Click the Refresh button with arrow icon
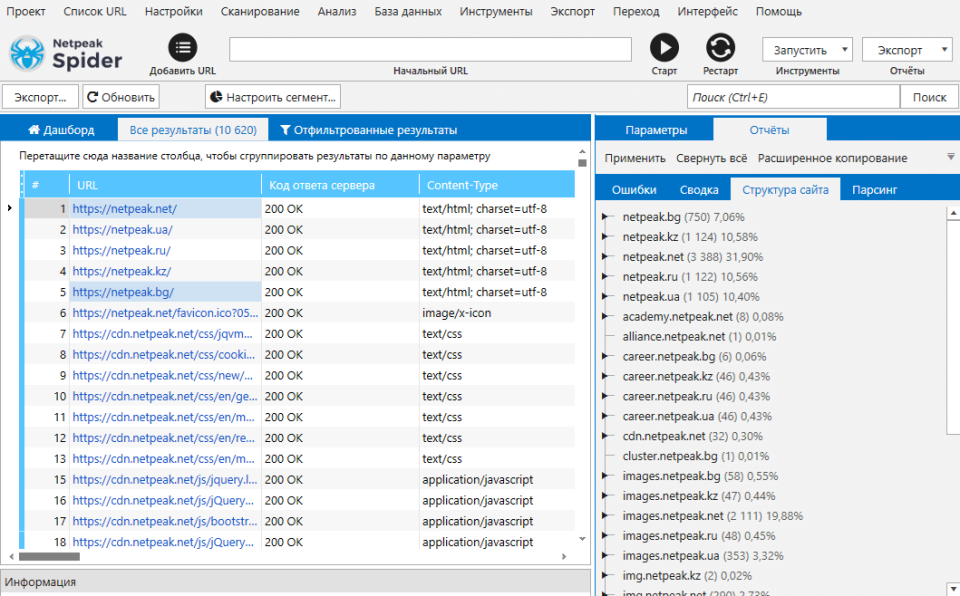 coord(121,97)
